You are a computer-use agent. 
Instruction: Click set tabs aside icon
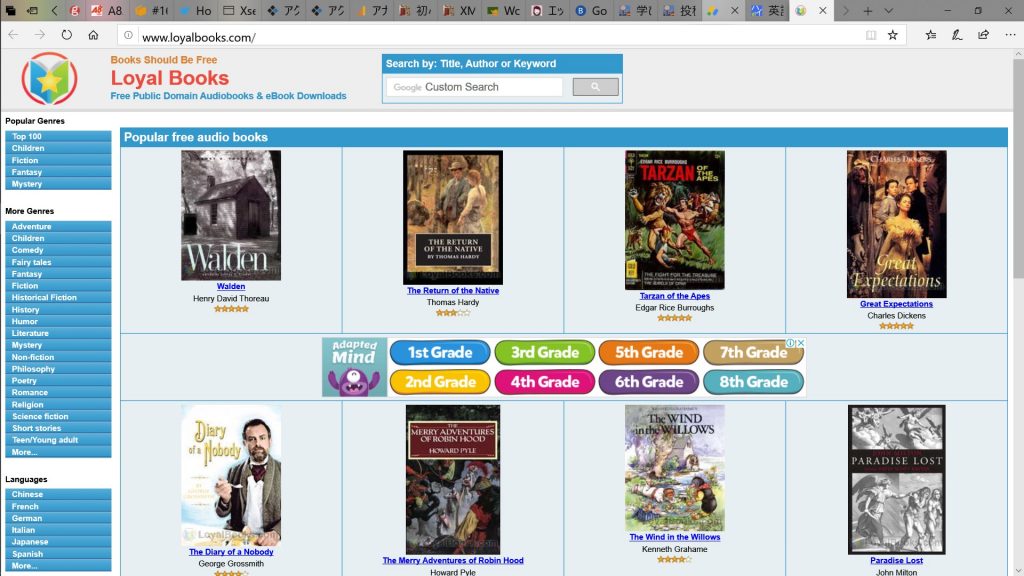[x=32, y=10]
